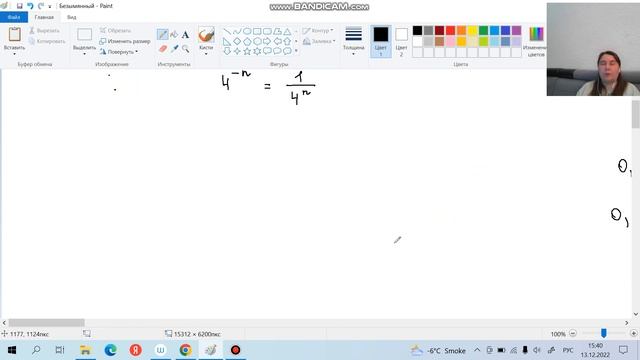Viewport: 640px width, 360px height.
Task: Expand the Повернуть rotate dropdown
Action: pyautogui.click(x=136, y=52)
